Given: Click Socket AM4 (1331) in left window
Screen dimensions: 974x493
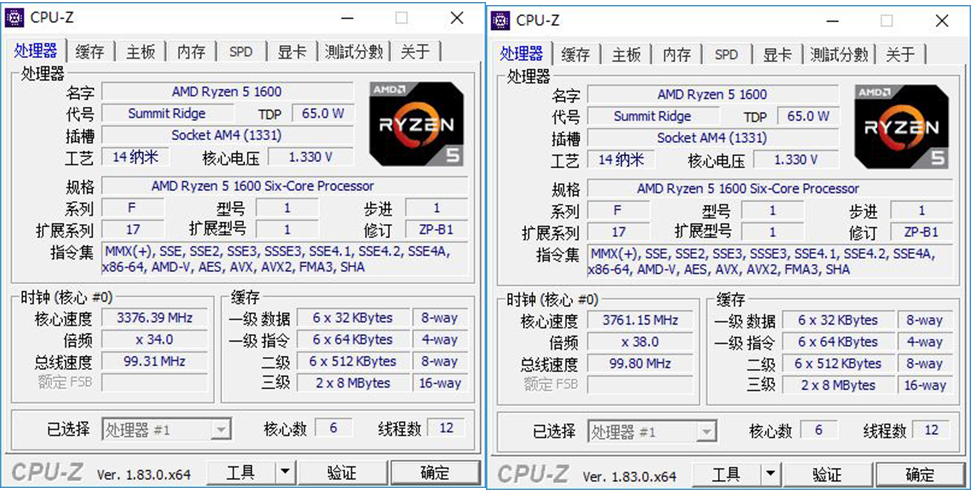Looking at the screenshot, I should [x=227, y=135].
